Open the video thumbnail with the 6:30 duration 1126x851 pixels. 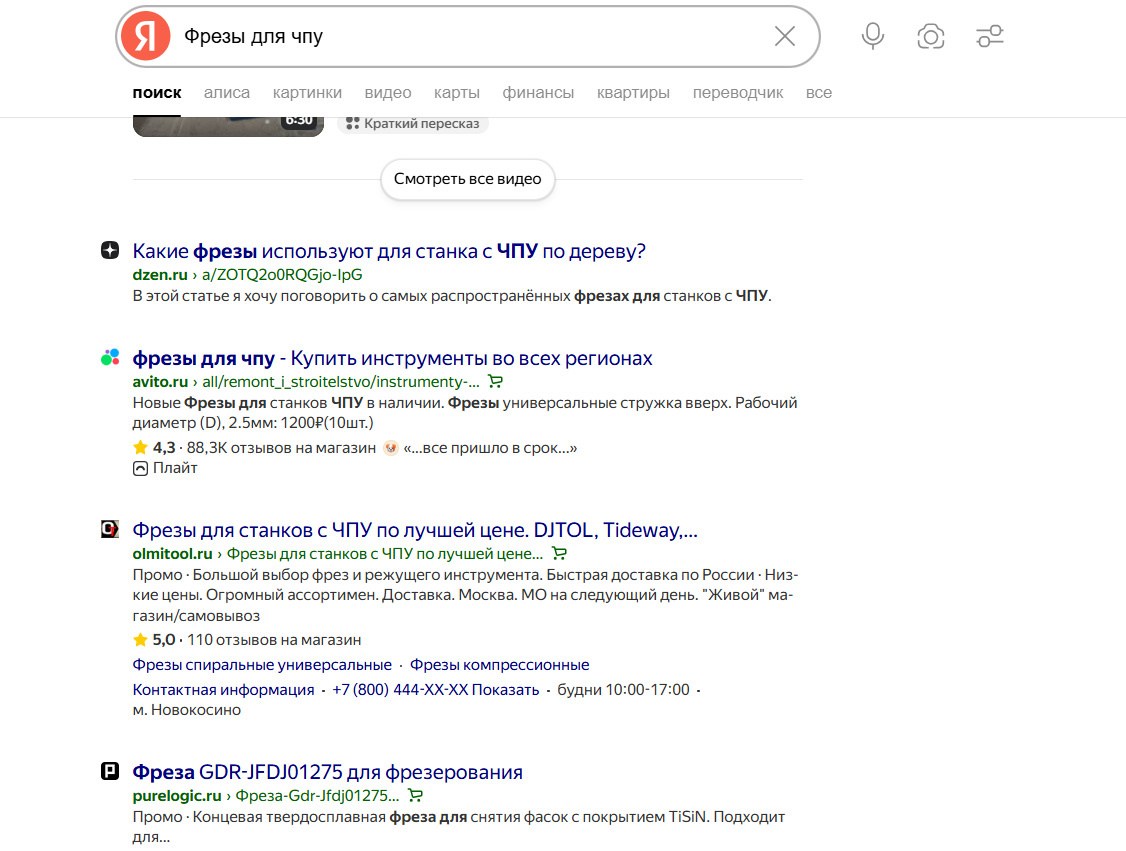pos(228,126)
